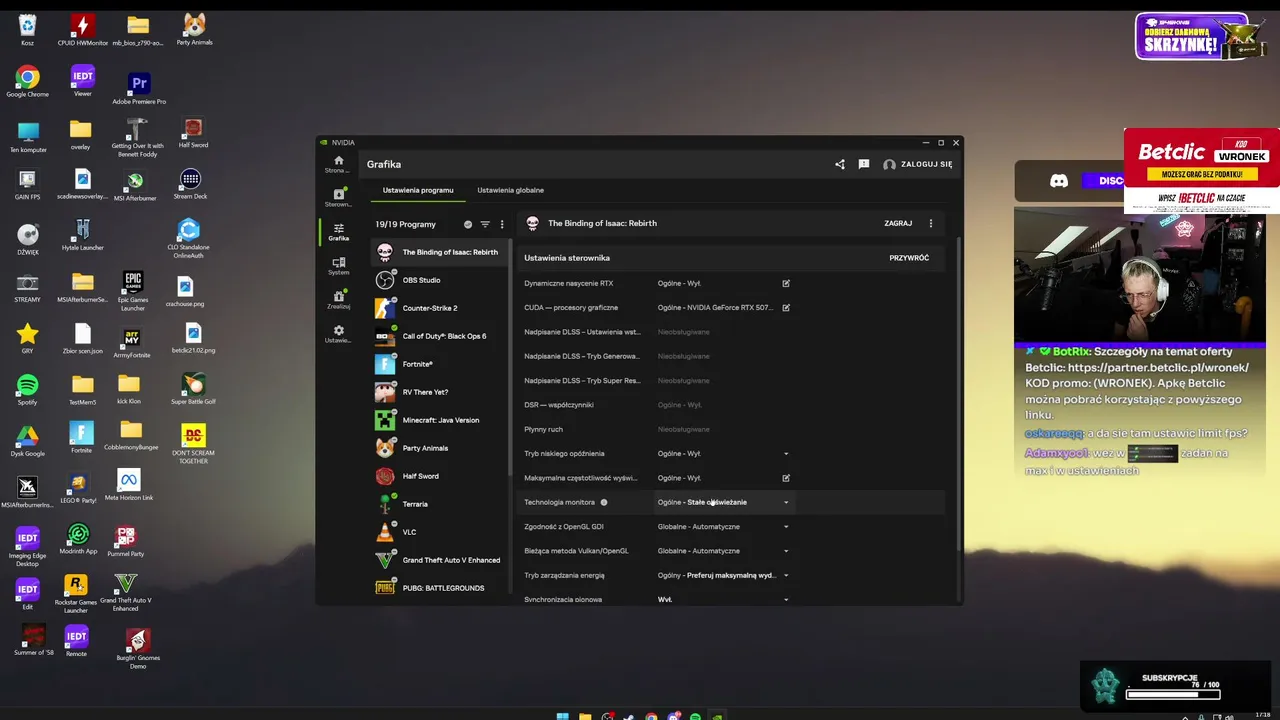Open the System sidebar icon
This screenshot has width=1280, height=720.
tap(338, 266)
